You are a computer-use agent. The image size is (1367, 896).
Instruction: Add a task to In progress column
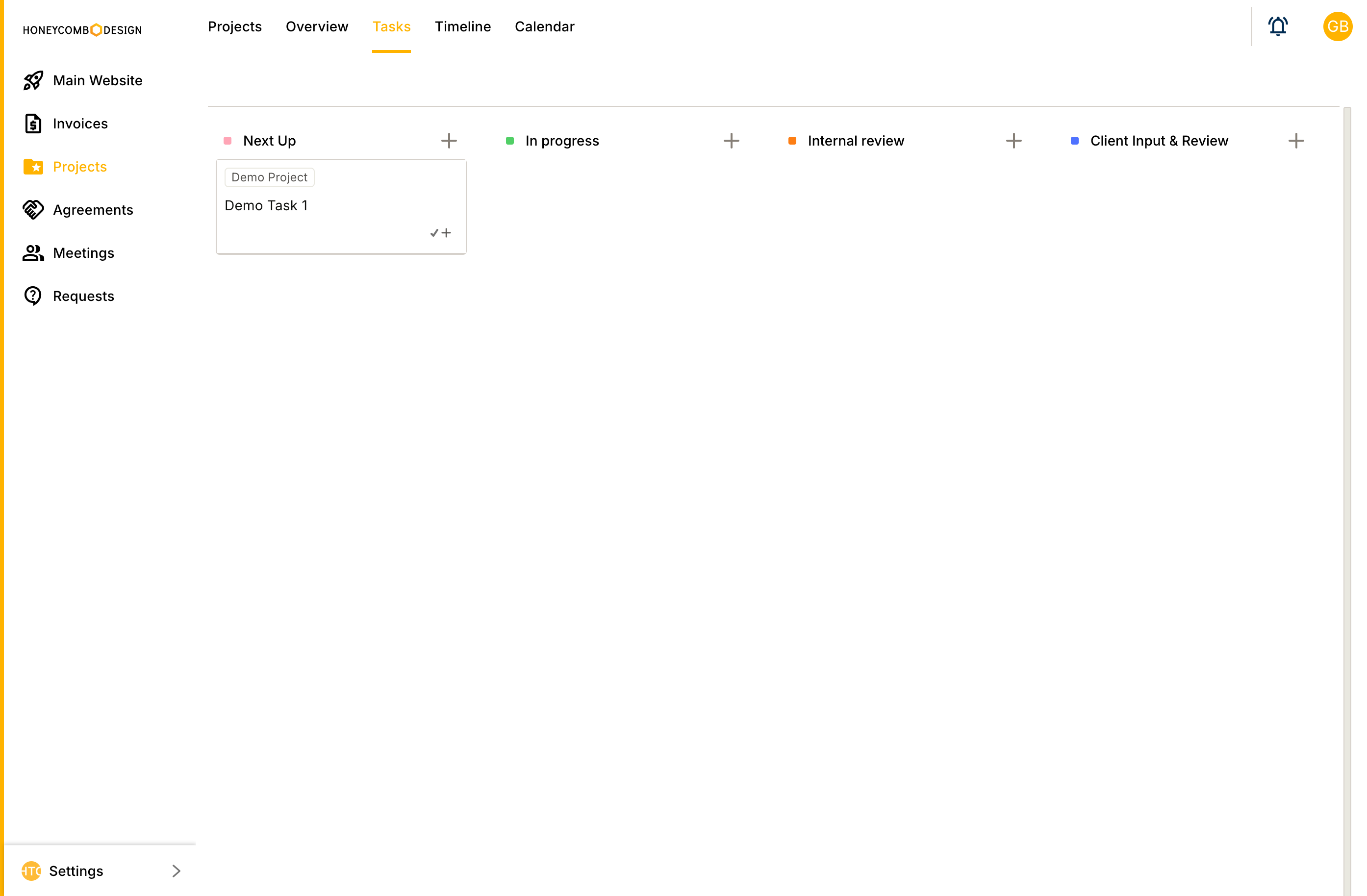pyautogui.click(x=731, y=141)
